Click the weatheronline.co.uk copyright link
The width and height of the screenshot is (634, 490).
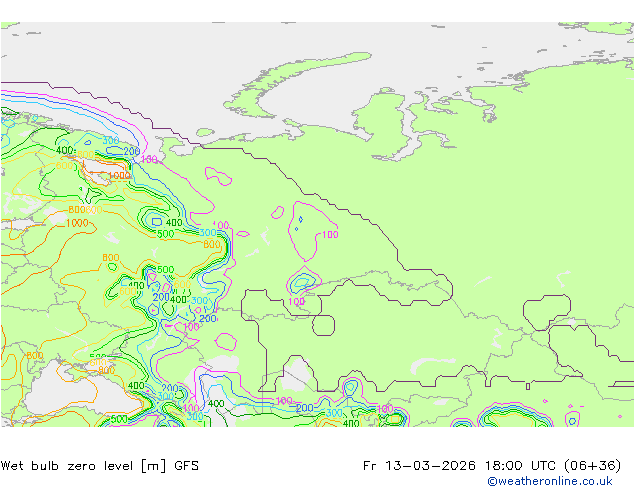click(549, 481)
